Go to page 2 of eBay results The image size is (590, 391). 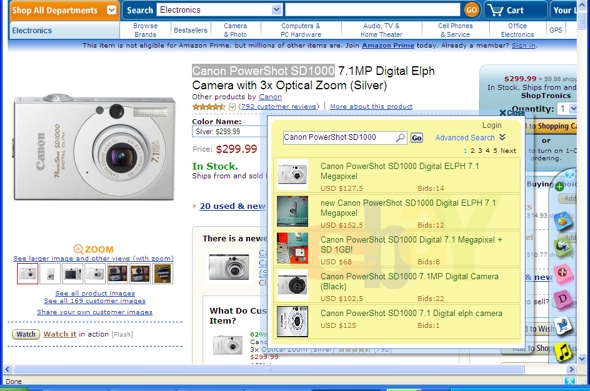point(473,151)
